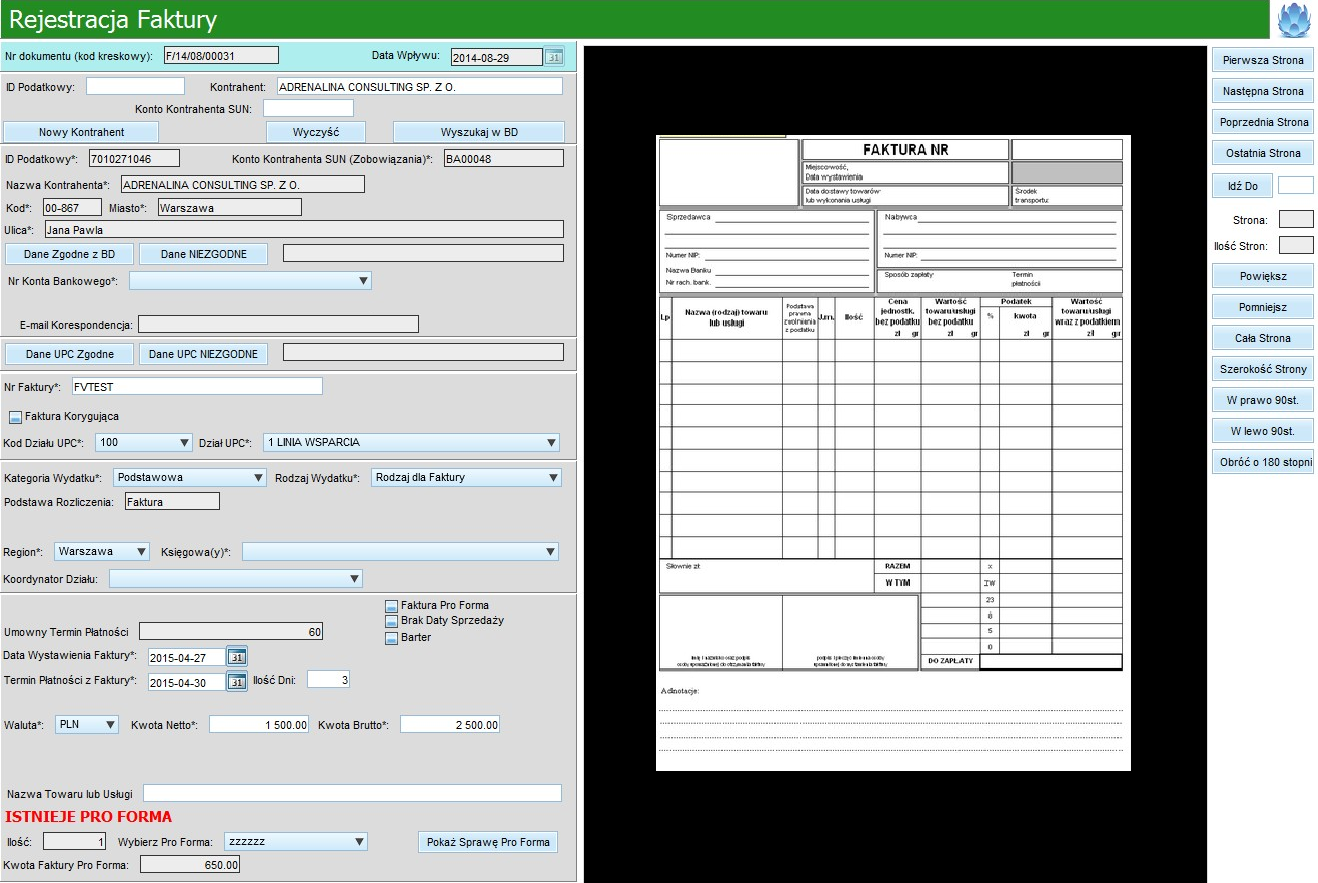Check Brak Daty Sprzedaży option
Viewport: 1318px width, 883px height.
pos(392,621)
